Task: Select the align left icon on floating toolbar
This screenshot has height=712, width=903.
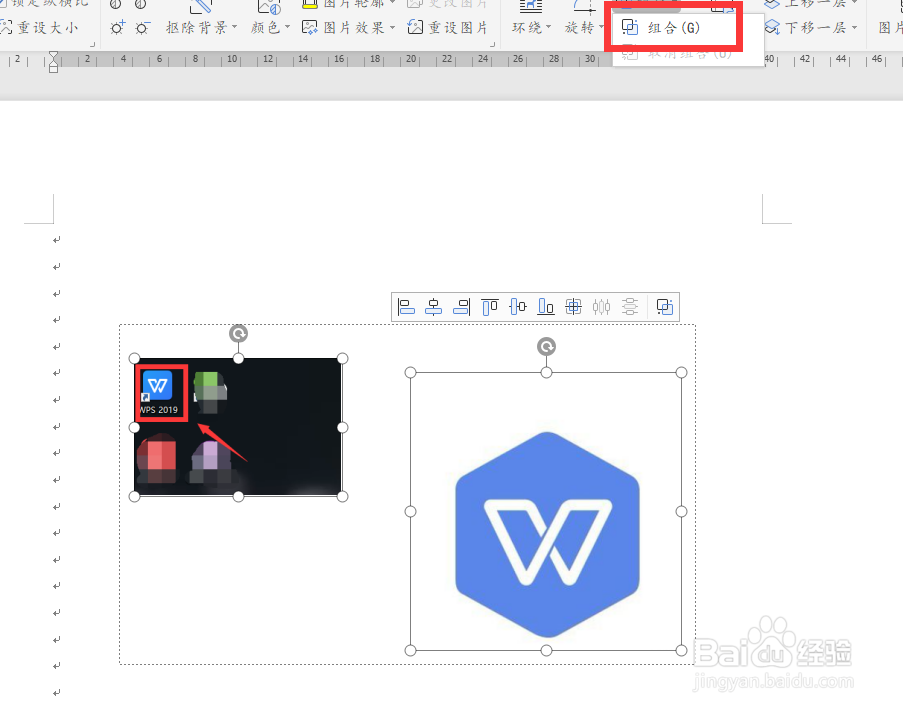Action: (x=406, y=307)
